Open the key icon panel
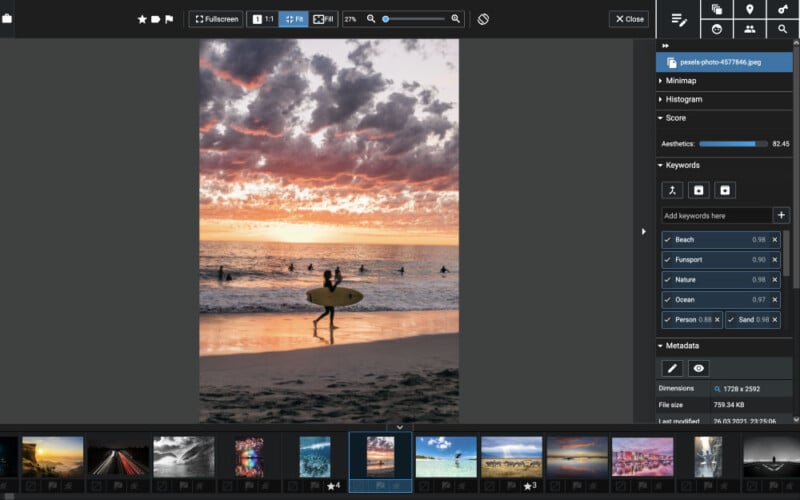Screen dimensions: 800x500 click(783, 9)
